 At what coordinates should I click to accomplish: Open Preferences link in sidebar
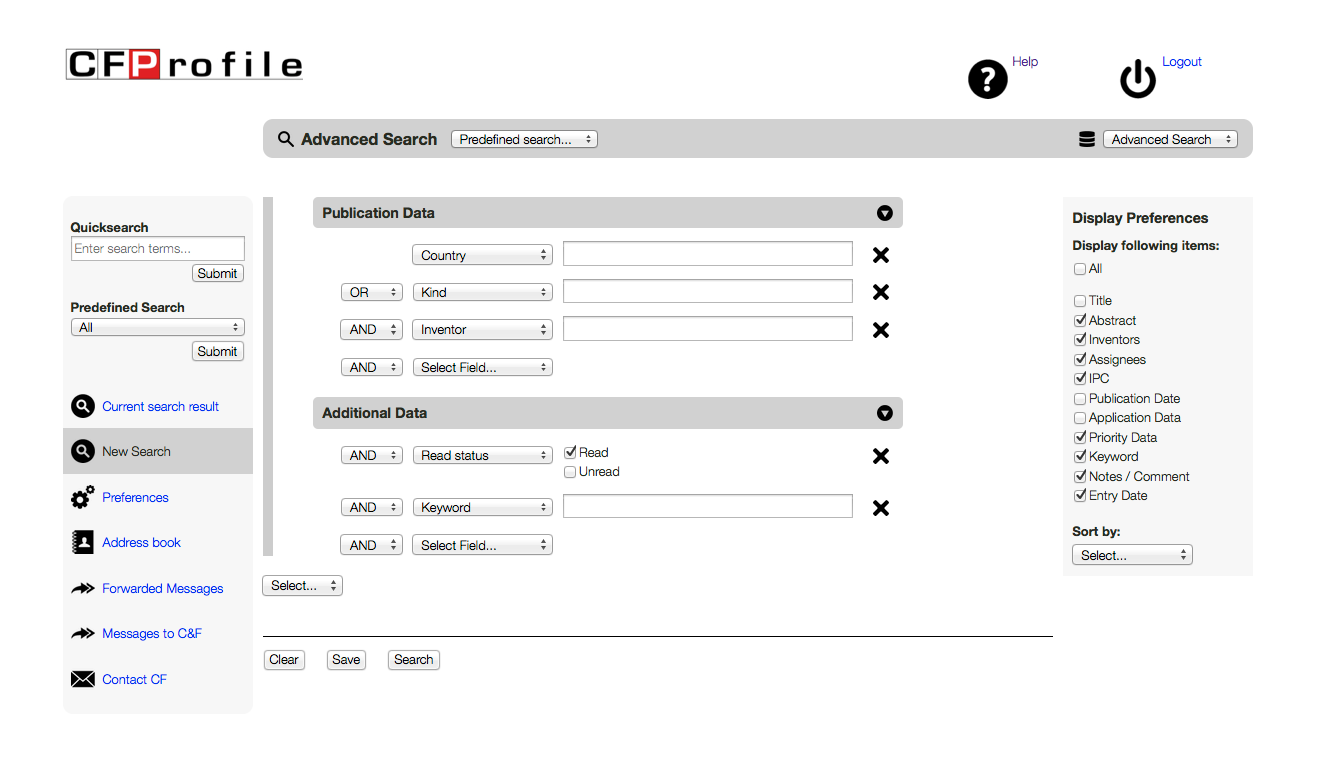[135, 497]
